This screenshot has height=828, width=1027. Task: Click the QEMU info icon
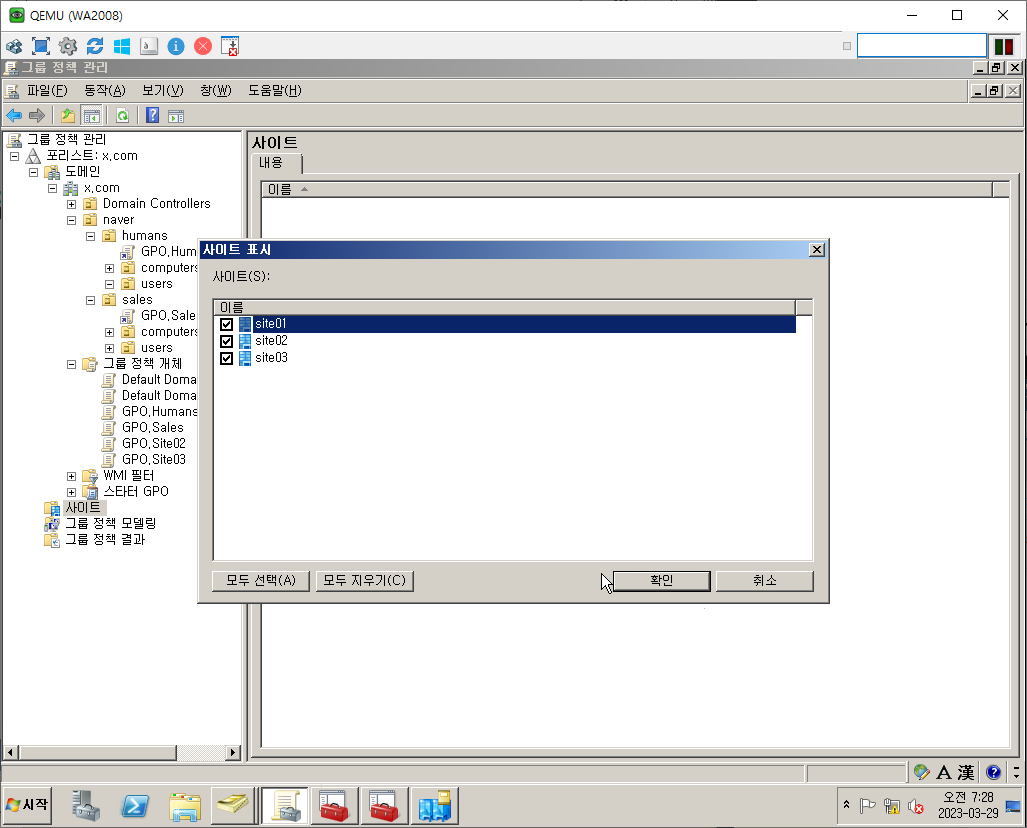click(176, 46)
